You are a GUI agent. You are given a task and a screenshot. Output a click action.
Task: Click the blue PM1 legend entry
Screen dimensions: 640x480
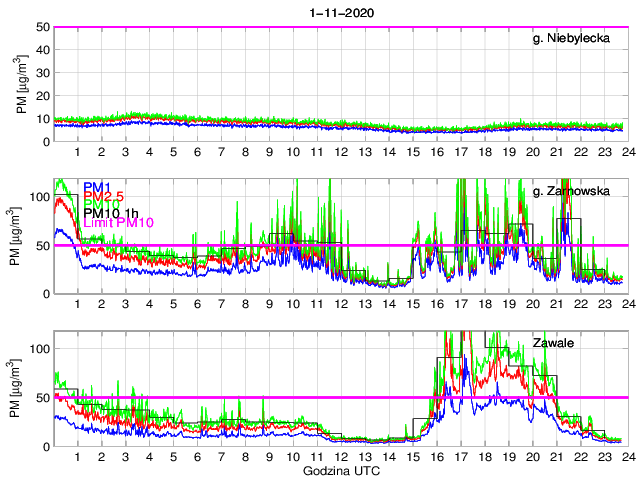click(98, 187)
